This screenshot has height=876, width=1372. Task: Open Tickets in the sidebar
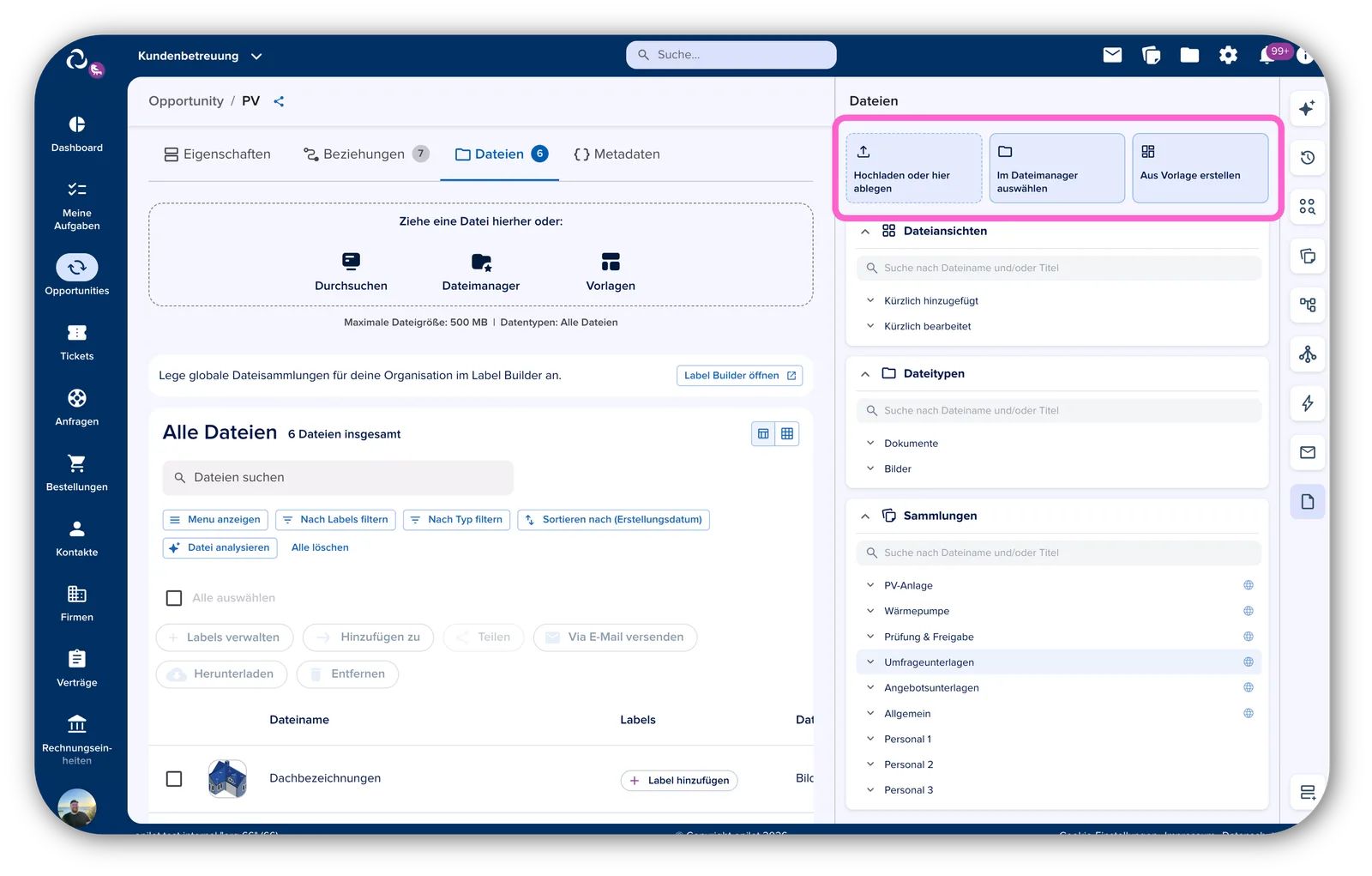[x=77, y=342]
